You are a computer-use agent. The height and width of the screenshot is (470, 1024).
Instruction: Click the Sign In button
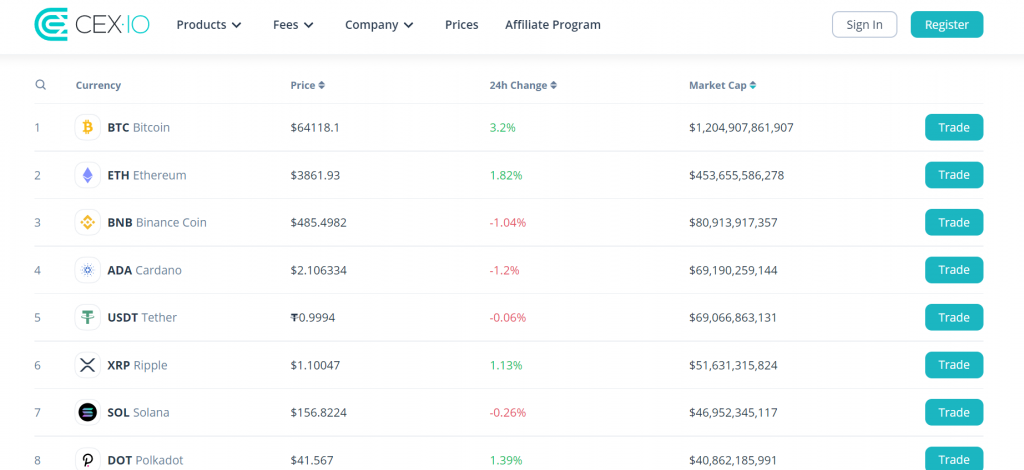864,25
